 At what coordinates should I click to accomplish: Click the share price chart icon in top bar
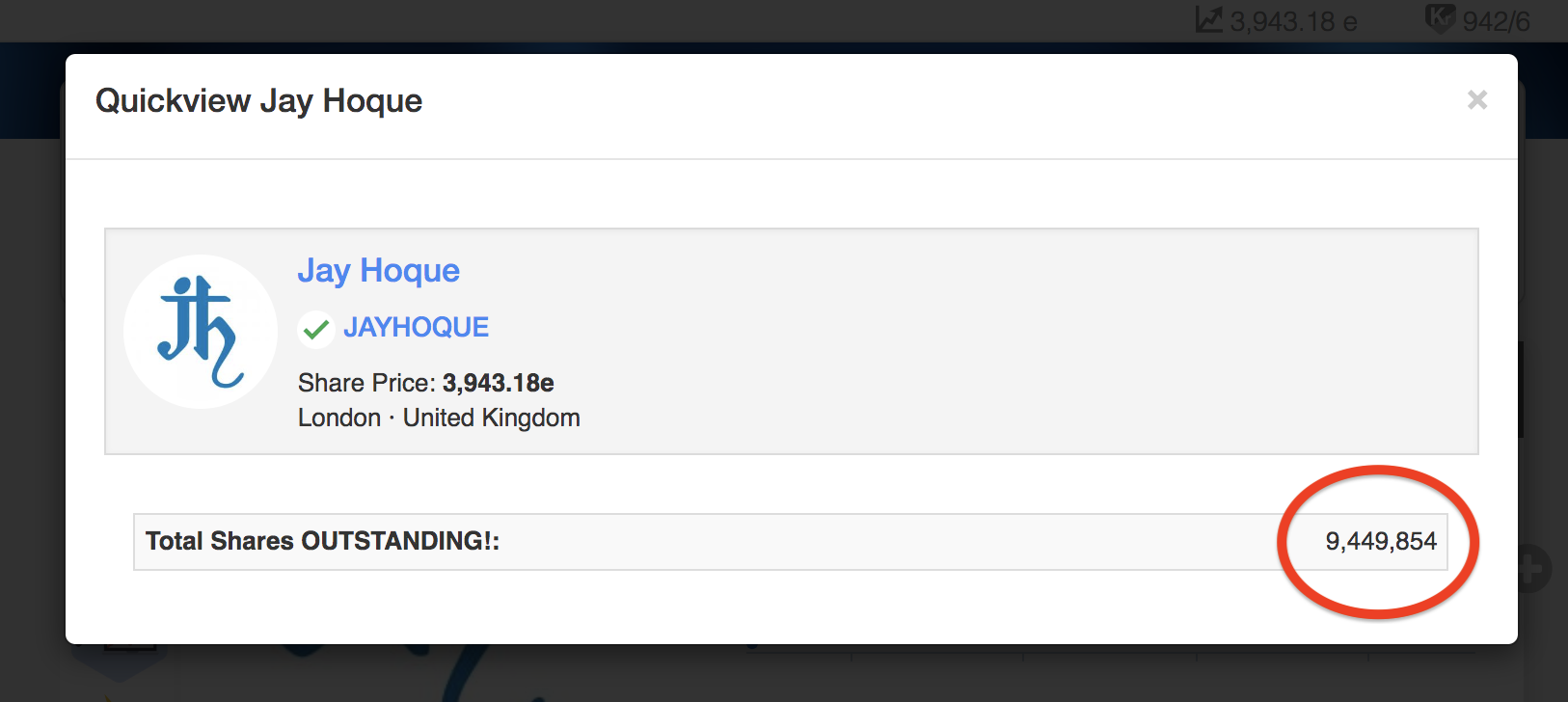1208,19
